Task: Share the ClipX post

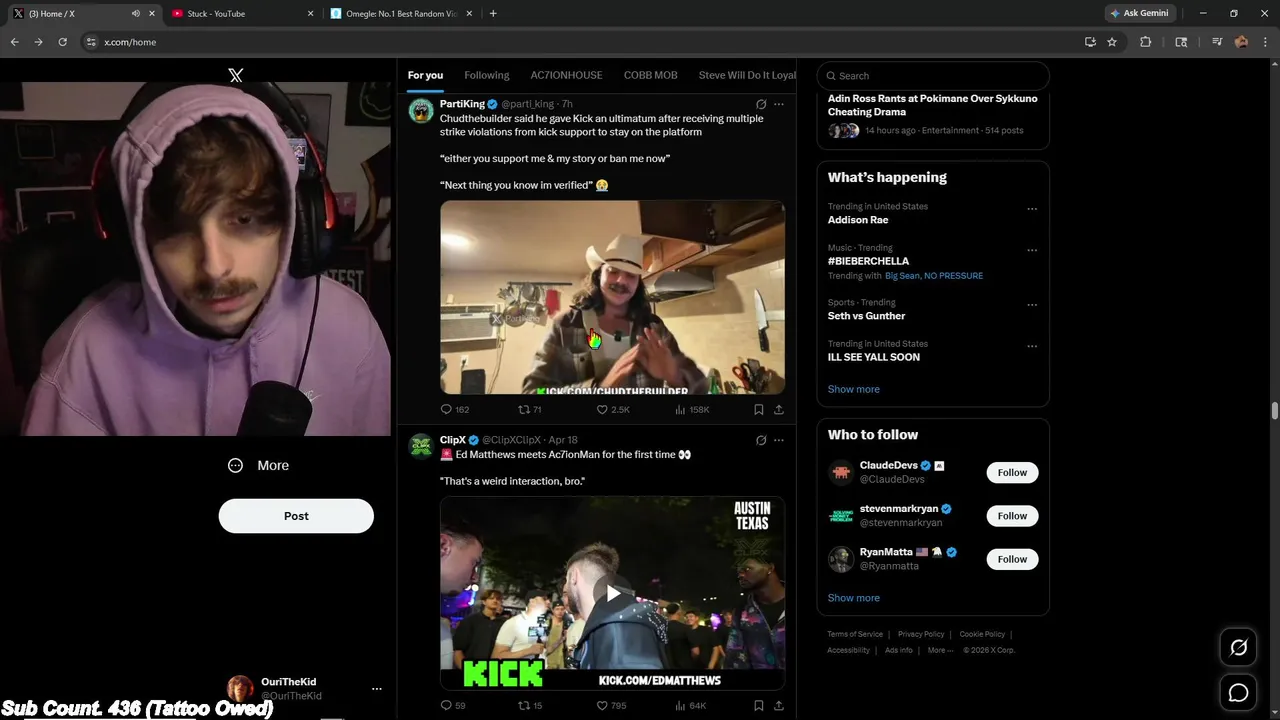Action: click(779, 705)
